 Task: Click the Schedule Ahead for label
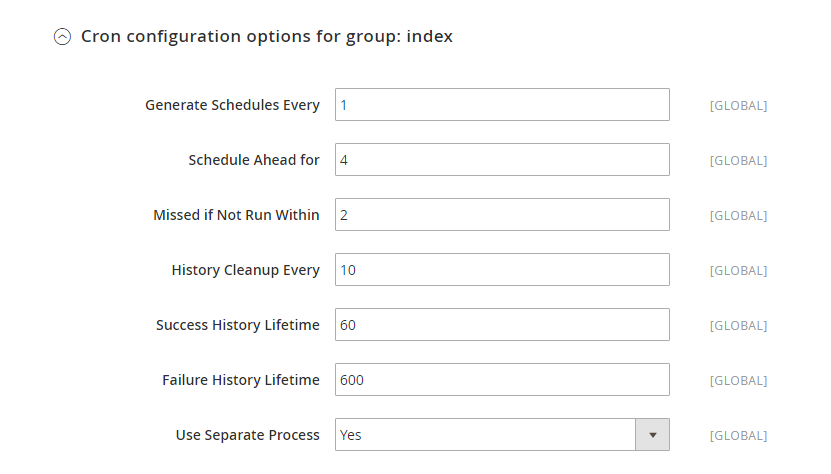(254, 160)
